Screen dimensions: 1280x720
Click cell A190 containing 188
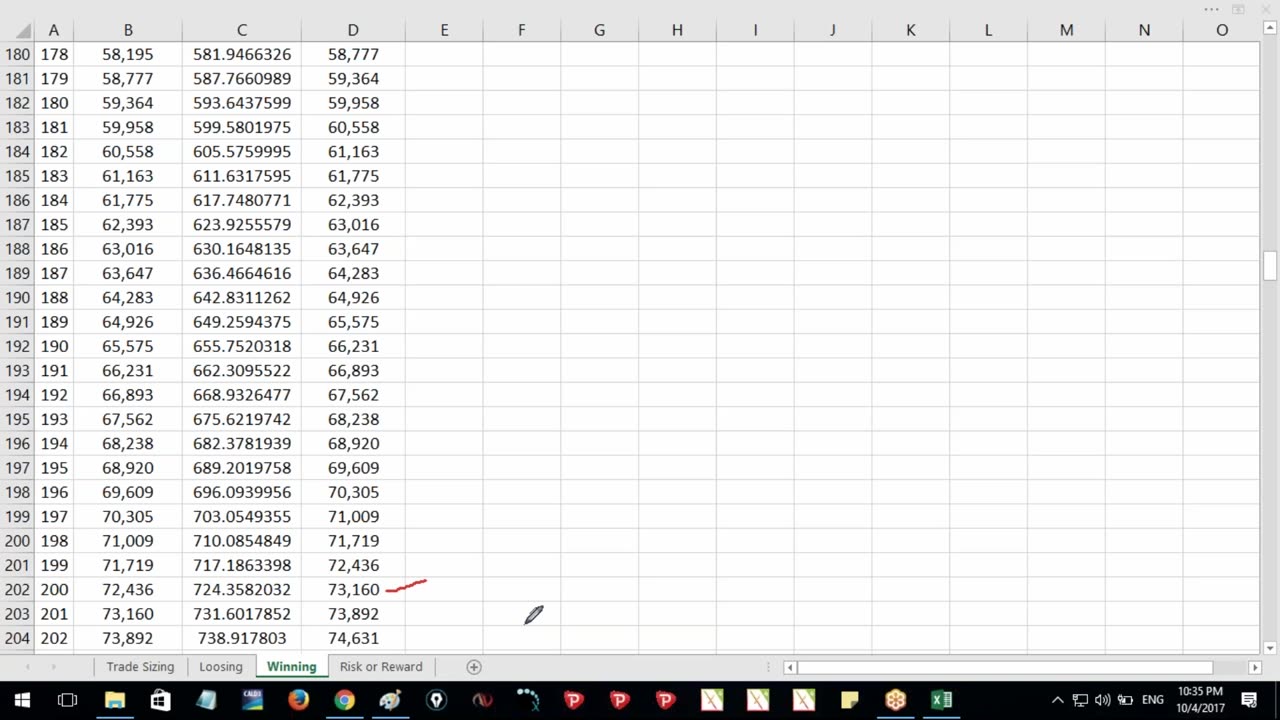coord(54,298)
